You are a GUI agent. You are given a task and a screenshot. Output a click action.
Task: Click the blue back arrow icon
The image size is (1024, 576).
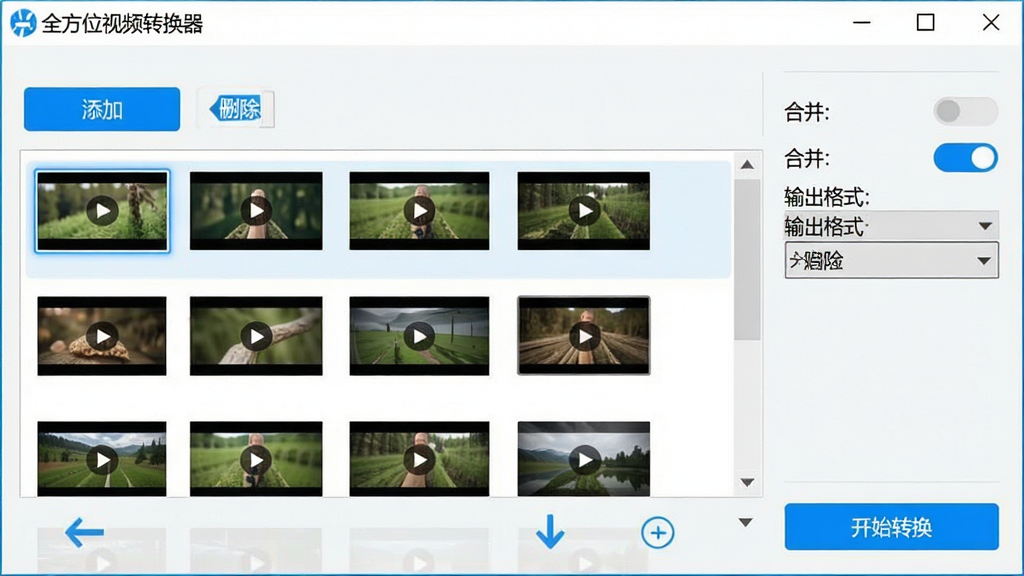click(84, 532)
